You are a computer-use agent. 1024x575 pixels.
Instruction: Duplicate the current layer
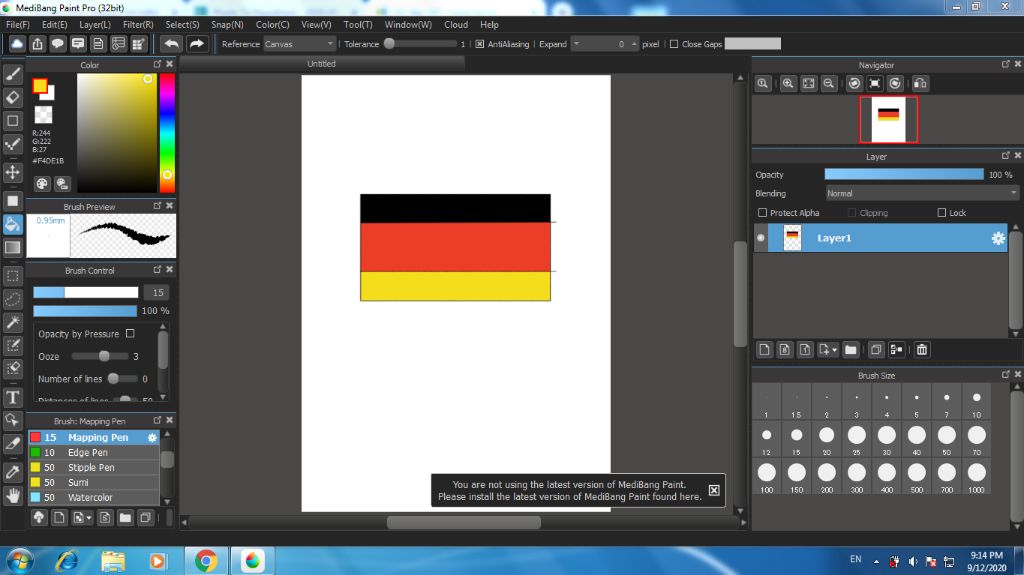click(876, 350)
